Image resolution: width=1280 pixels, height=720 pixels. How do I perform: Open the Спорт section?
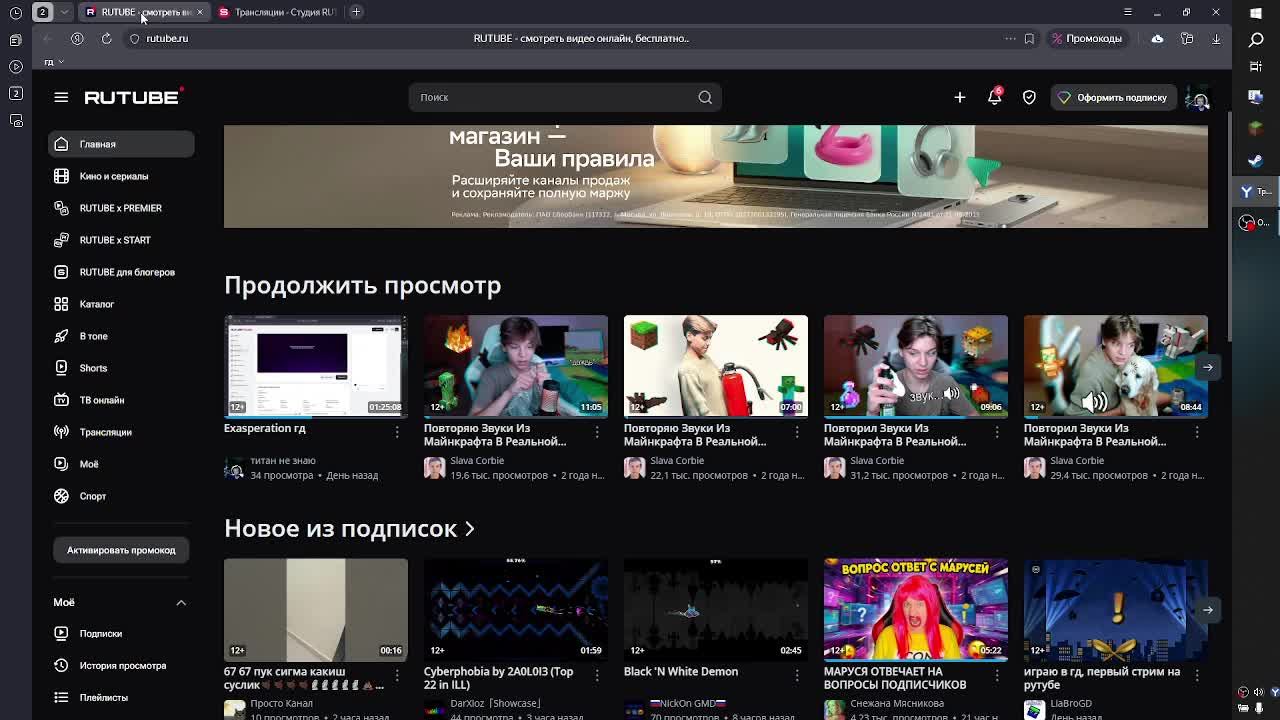121,496
